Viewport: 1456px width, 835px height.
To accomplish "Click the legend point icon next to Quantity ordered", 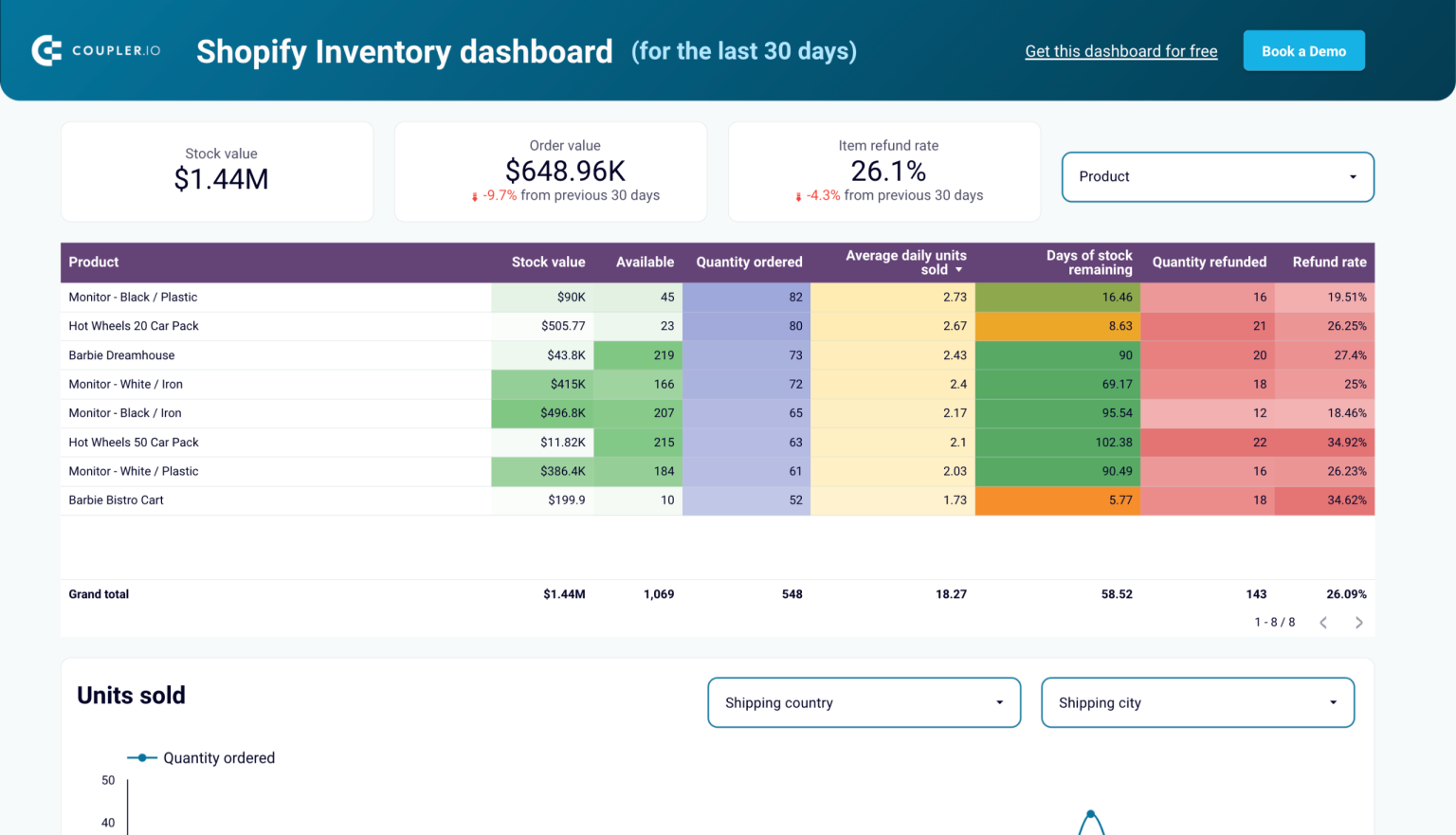I will (142, 757).
